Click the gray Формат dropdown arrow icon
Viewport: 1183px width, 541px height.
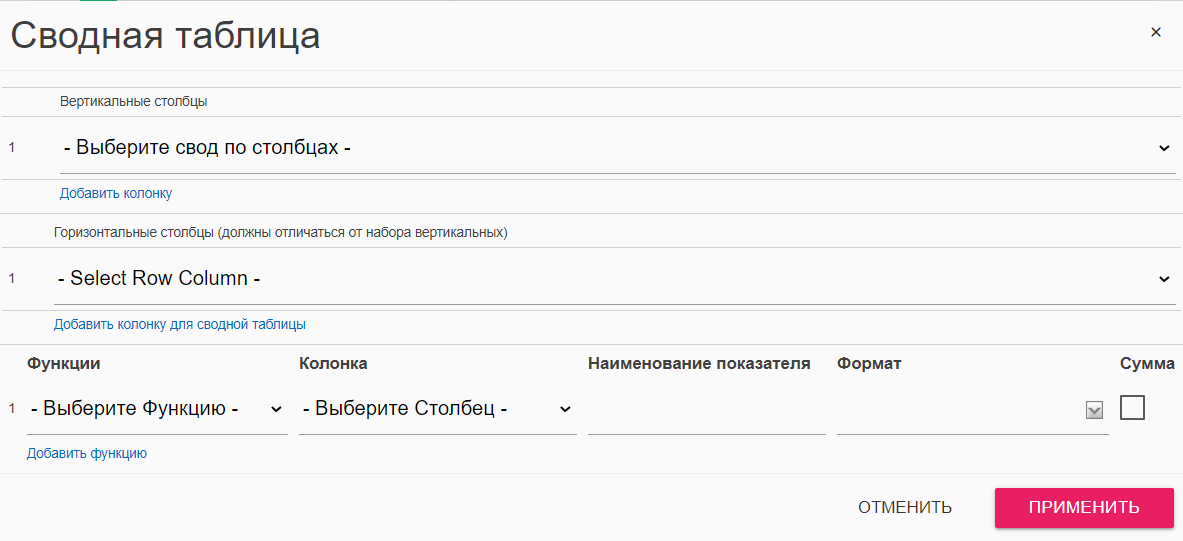pos(1094,410)
